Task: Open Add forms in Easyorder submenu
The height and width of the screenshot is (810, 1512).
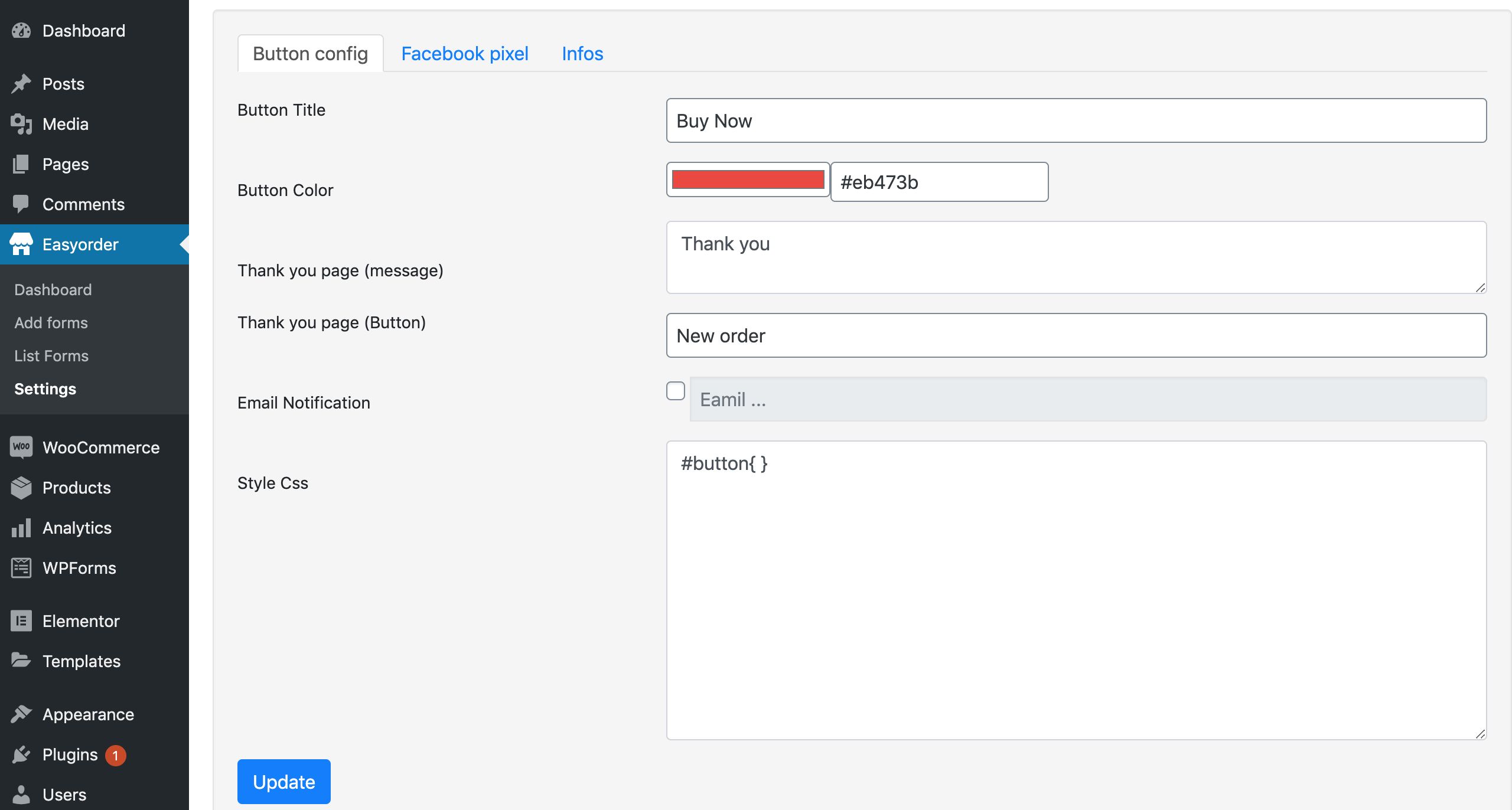Action: click(51, 323)
